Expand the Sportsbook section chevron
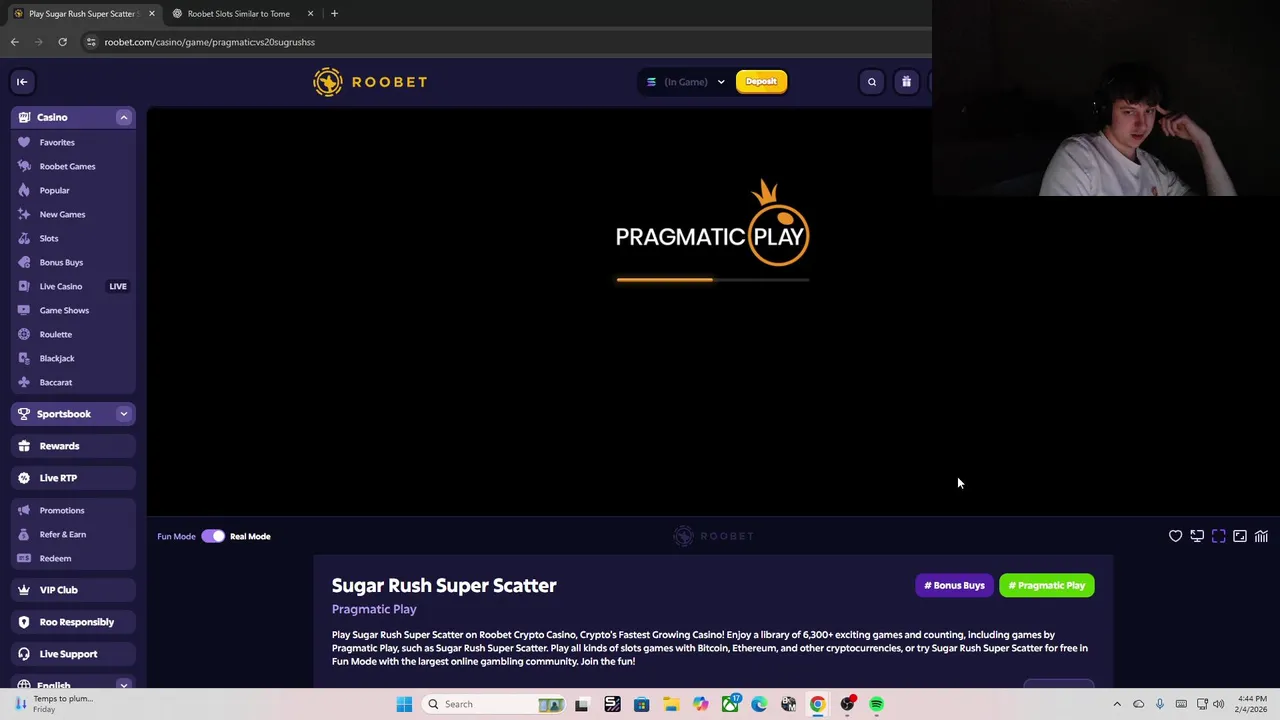 click(x=124, y=414)
